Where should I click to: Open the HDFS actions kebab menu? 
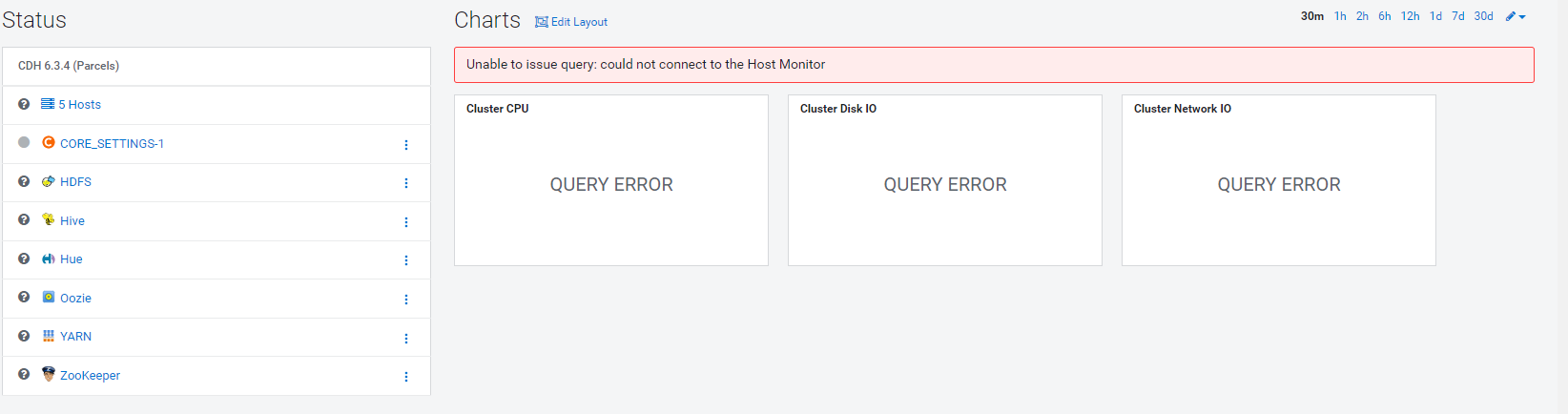(406, 183)
